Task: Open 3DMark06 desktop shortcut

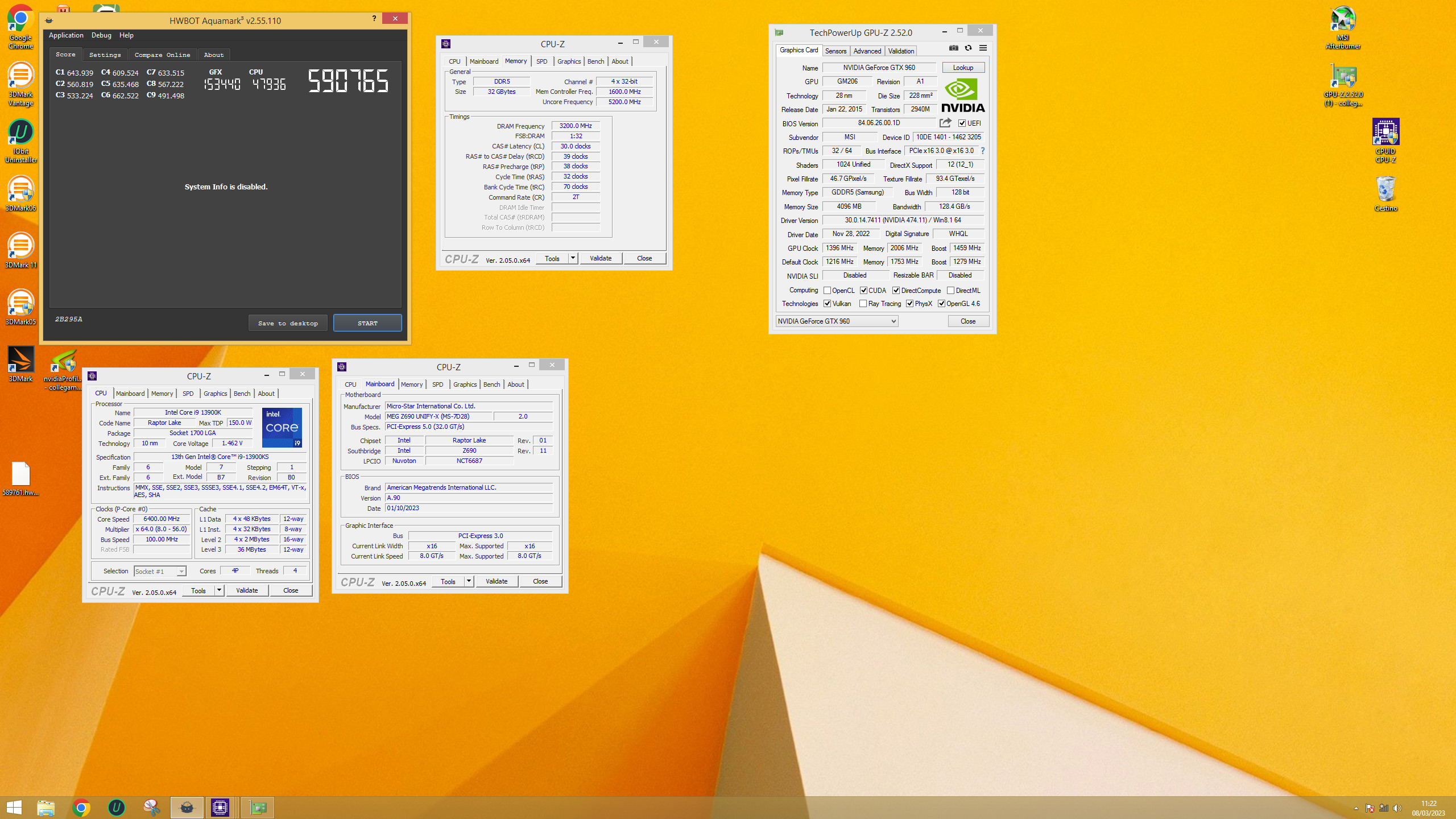Action: point(20,193)
